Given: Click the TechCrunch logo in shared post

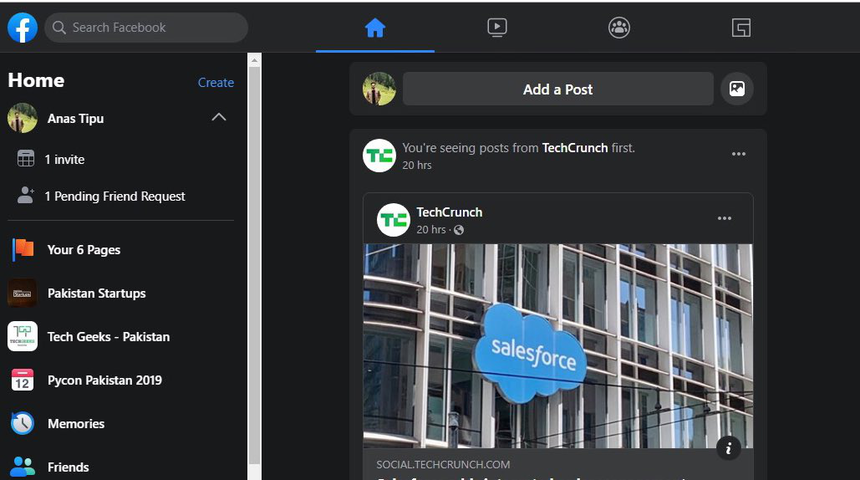Looking at the screenshot, I should [393, 220].
